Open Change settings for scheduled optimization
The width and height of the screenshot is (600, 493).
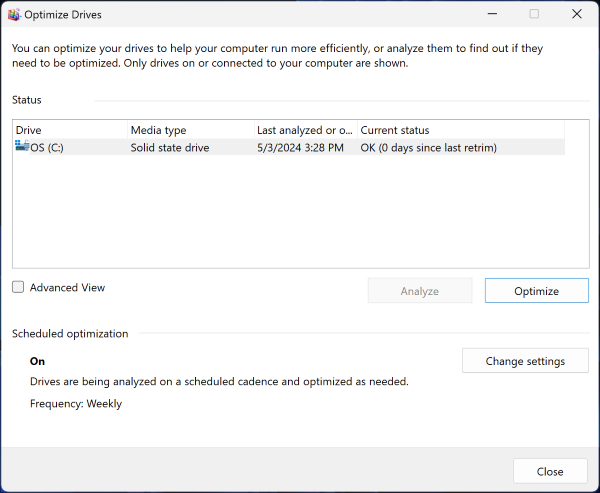[525, 361]
